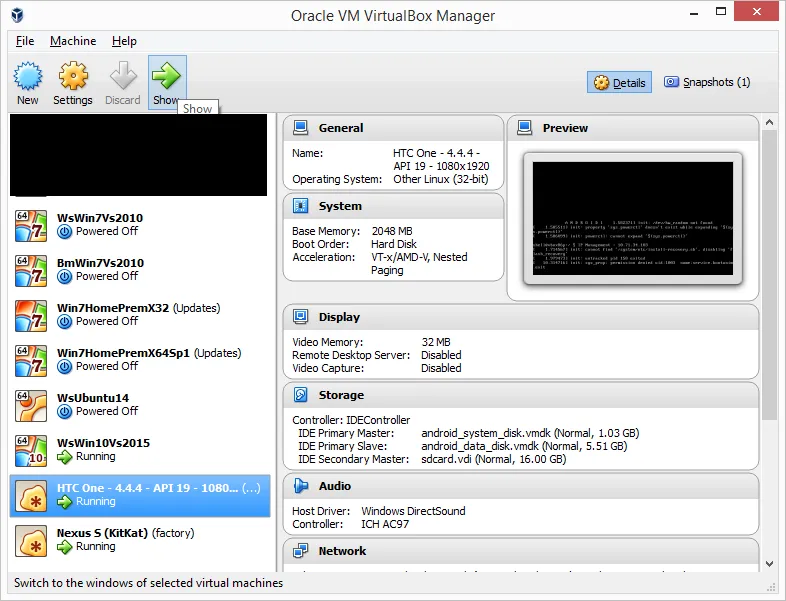Open the System section header link
The image size is (786, 601).
click(x=340, y=206)
